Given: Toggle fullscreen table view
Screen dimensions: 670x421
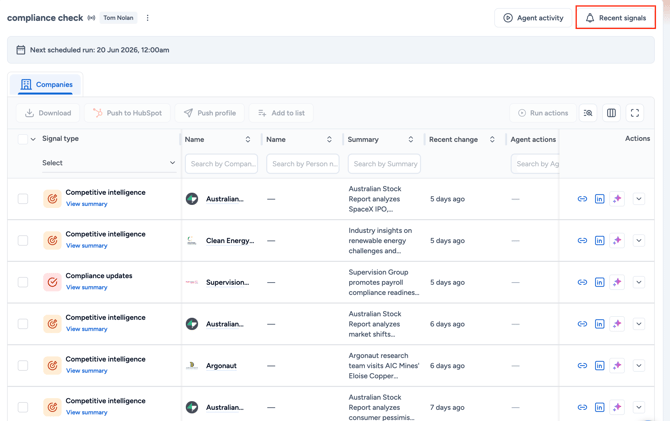Looking at the screenshot, I should pyautogui.click(x=635, y=113).
